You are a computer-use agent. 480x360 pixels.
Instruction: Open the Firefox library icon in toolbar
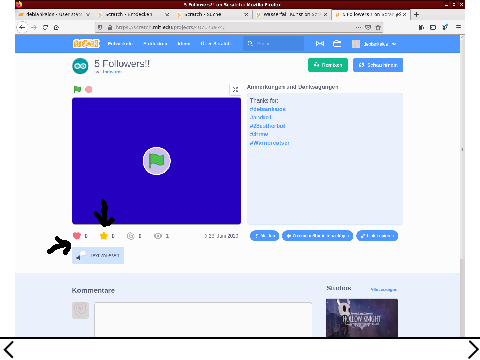pyautogui.click(x=421, y=27)
